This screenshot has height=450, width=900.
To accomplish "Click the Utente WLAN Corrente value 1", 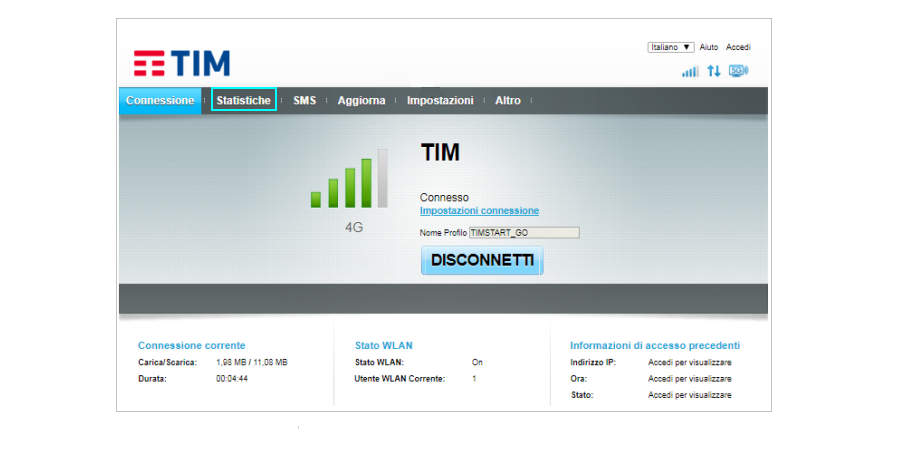I will click(474, 379).
